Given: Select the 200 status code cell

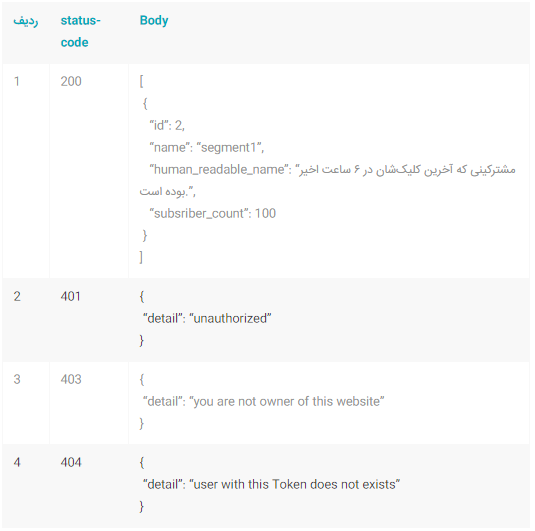Looking at the screenshot, I should point(71,81).
